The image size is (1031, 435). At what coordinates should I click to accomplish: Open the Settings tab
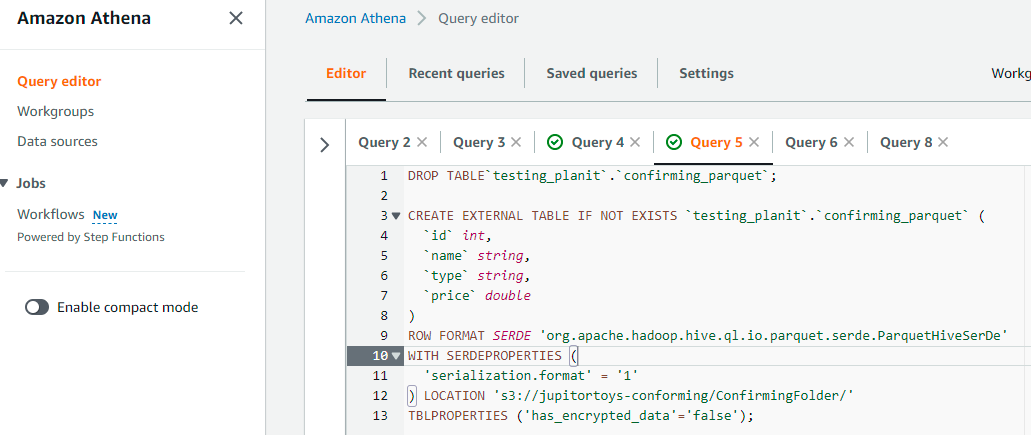pyautogui.click(x=706, y=73)
